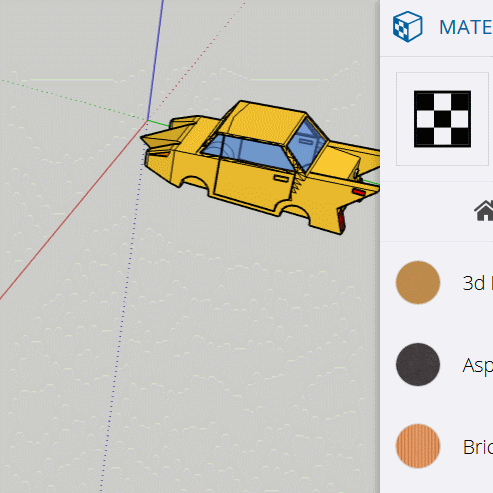Open the 'Asp' material category label
493x493 pixels.
pyautogui.click(x=477, y=366)
